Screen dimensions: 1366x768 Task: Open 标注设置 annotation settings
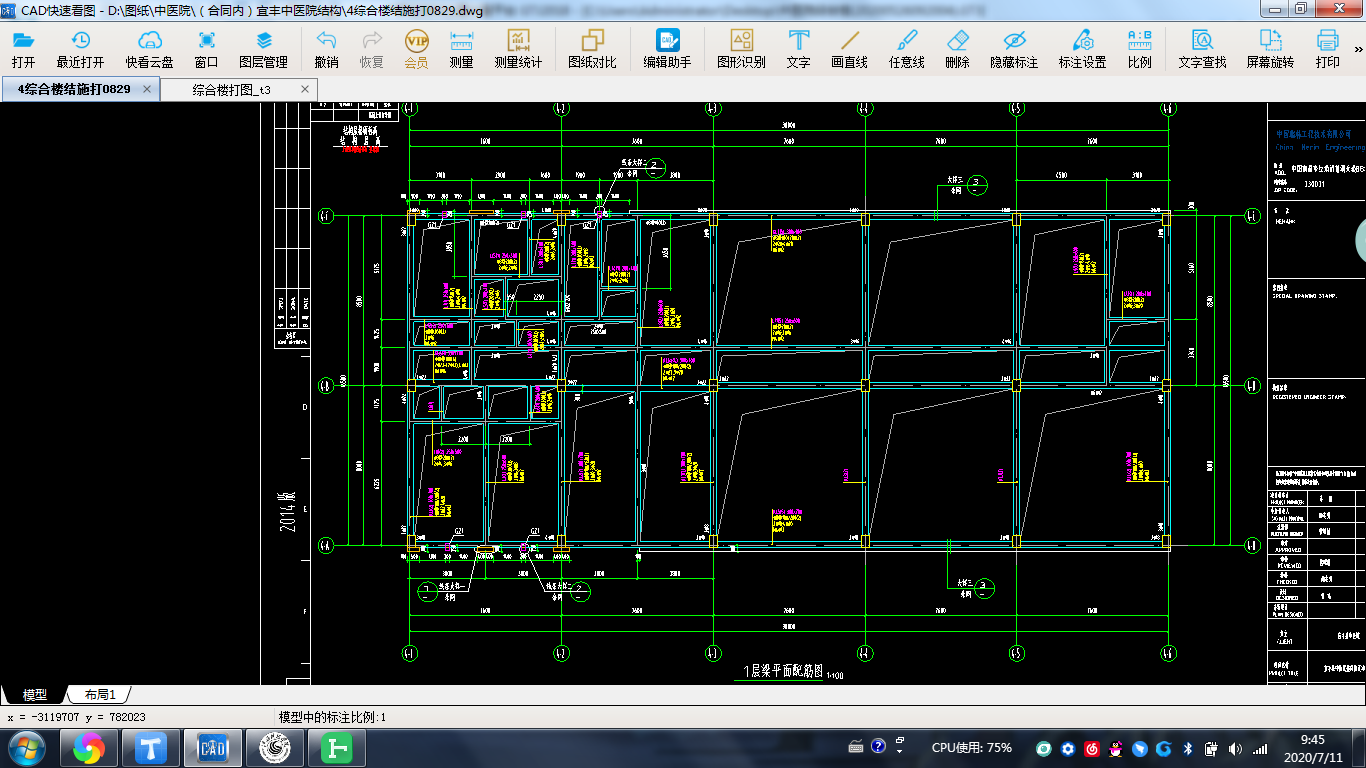coord(1083,48)
